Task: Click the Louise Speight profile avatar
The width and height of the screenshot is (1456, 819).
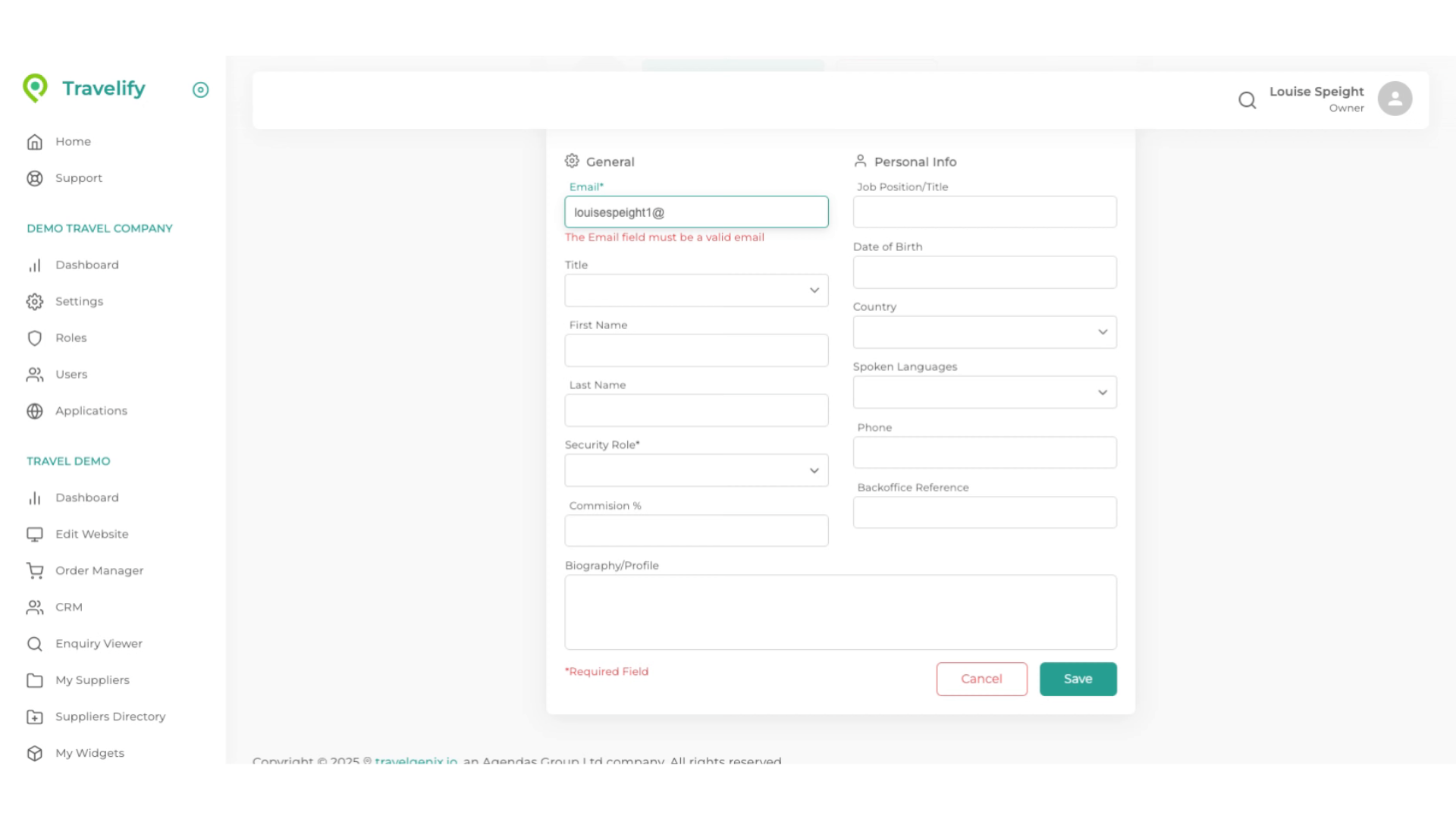Action: pos(1394,98)
